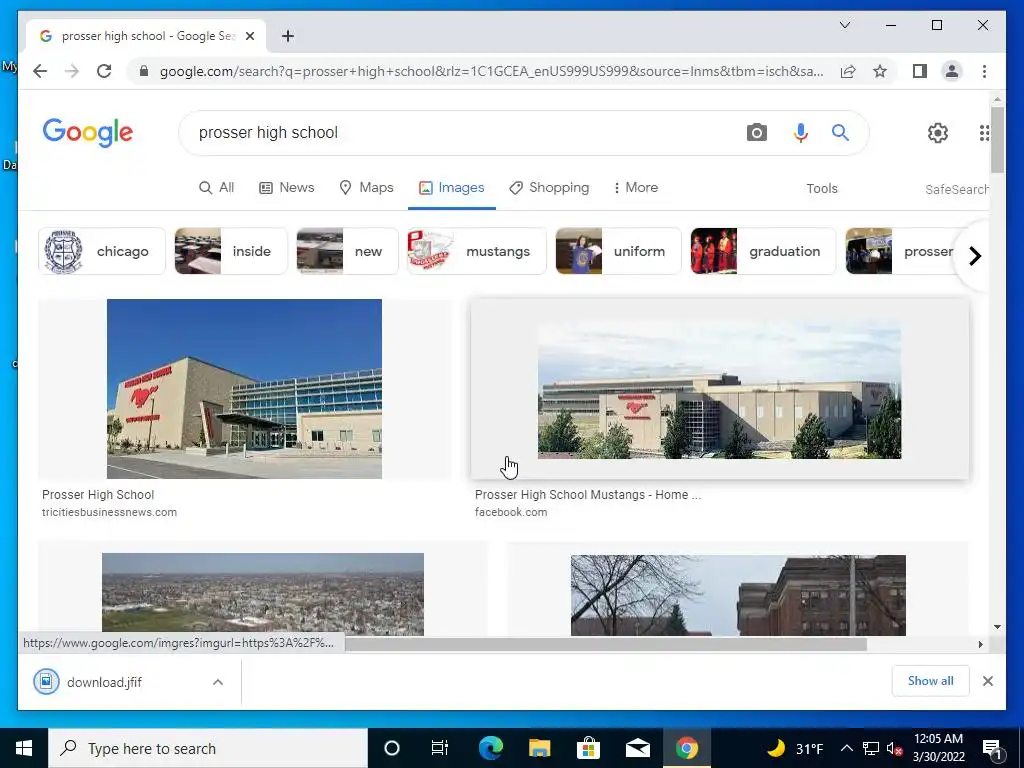
Task: Search by image camera icon
Action: [x=756, y=133]
